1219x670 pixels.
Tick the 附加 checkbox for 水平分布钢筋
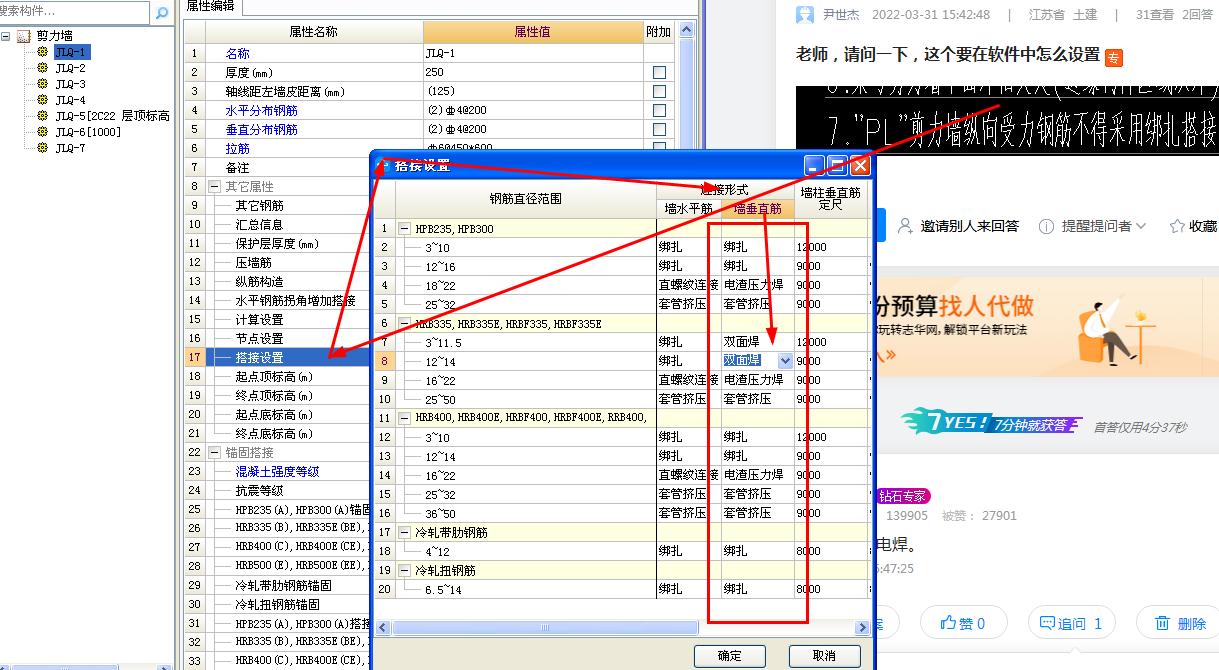point(659,111)
